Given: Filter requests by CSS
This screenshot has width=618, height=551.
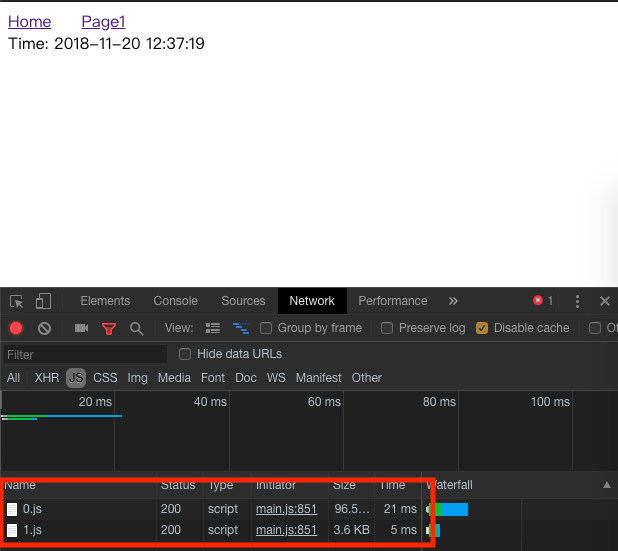Looking at the screenshot, I should click(x=105, y=378).
